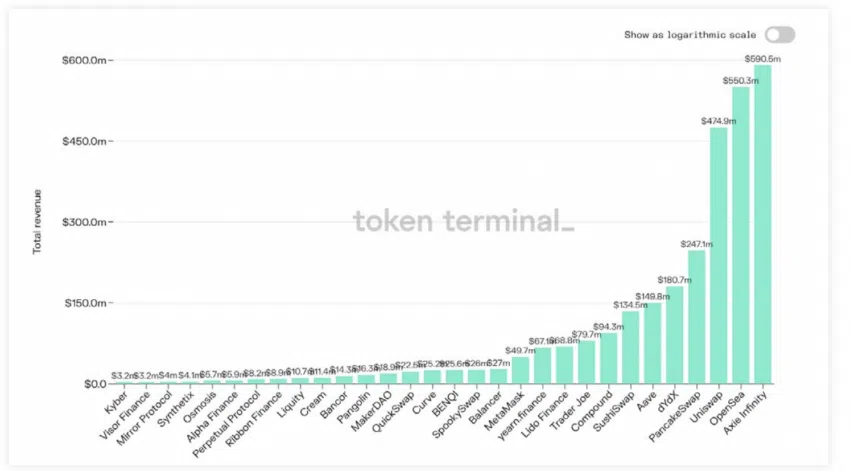The height and width of the screenshot is (471, 850).
Task: Select the Compound bar
Action: 608,358
